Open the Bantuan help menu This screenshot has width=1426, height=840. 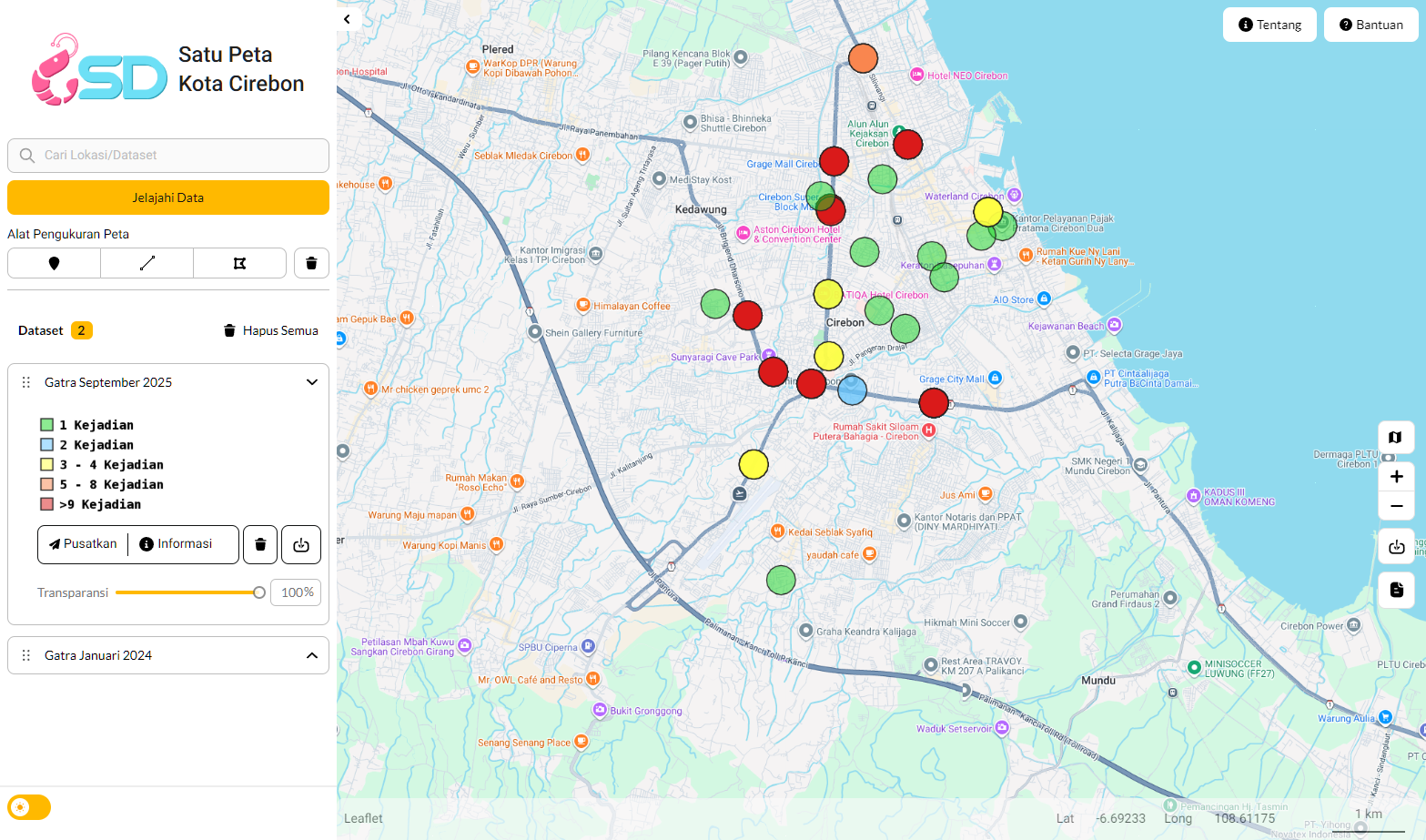1370,25
